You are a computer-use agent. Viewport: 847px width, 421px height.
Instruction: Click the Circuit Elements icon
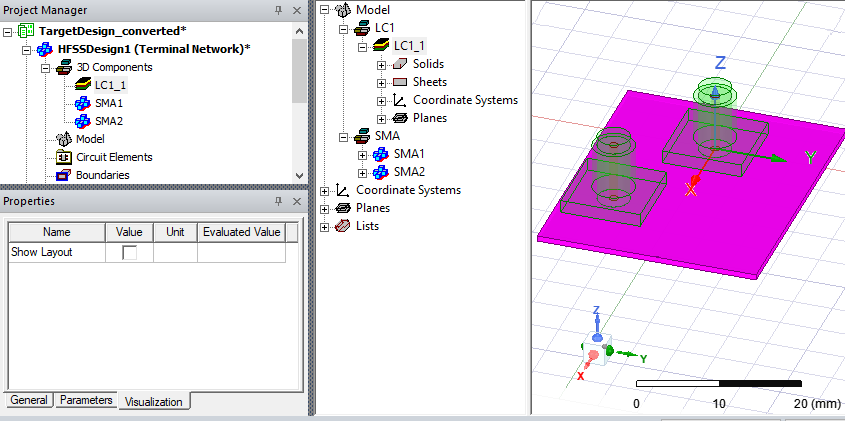pos(64,157)
